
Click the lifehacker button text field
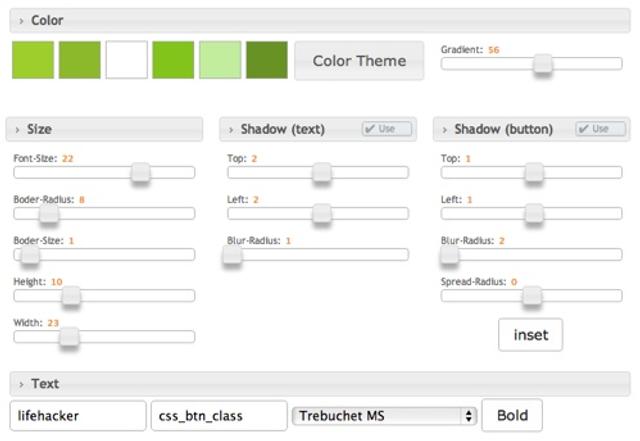[78, 415]
